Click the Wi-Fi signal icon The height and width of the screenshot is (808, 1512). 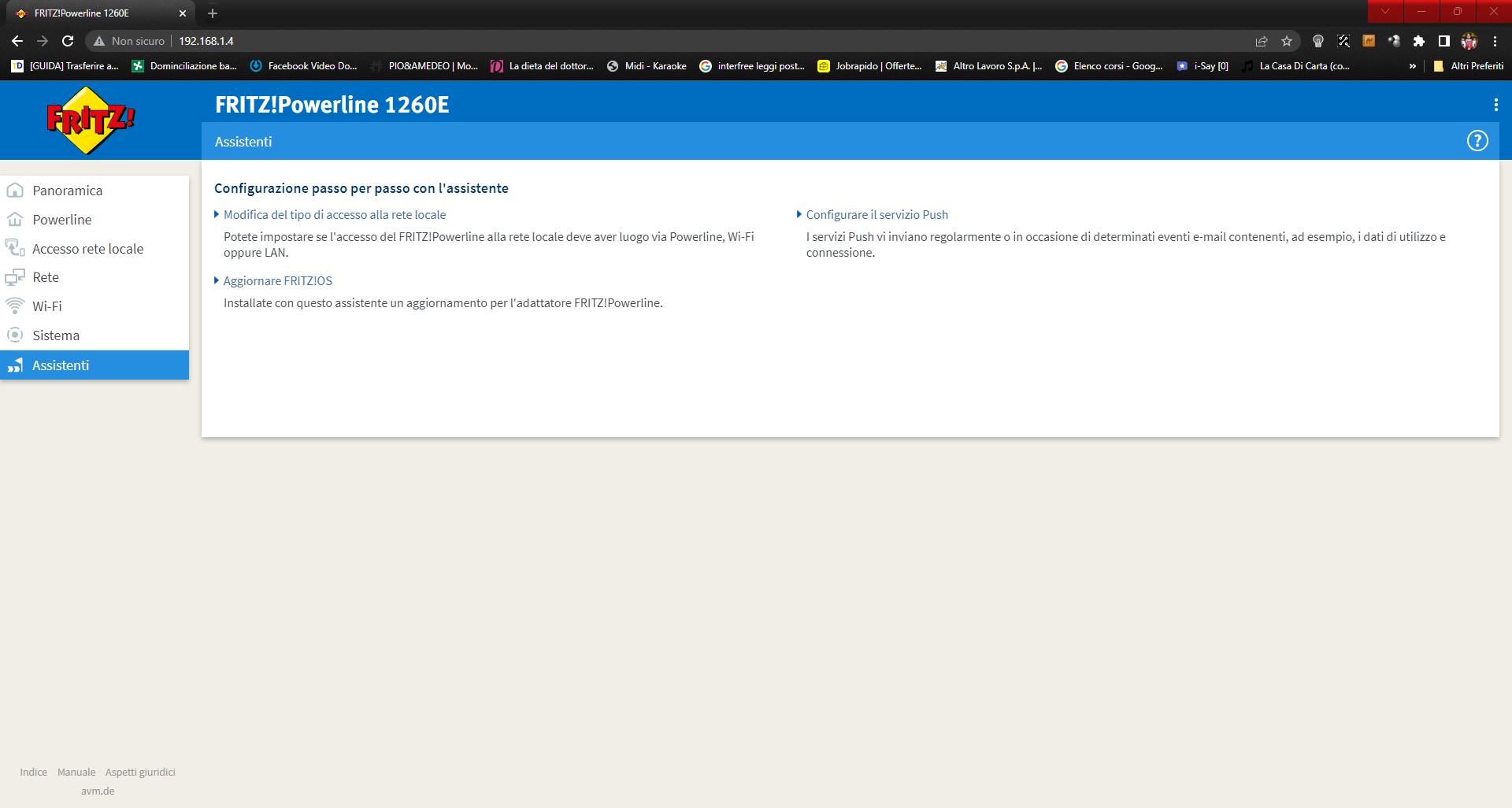pyautogui.click(x=15, y=306)
